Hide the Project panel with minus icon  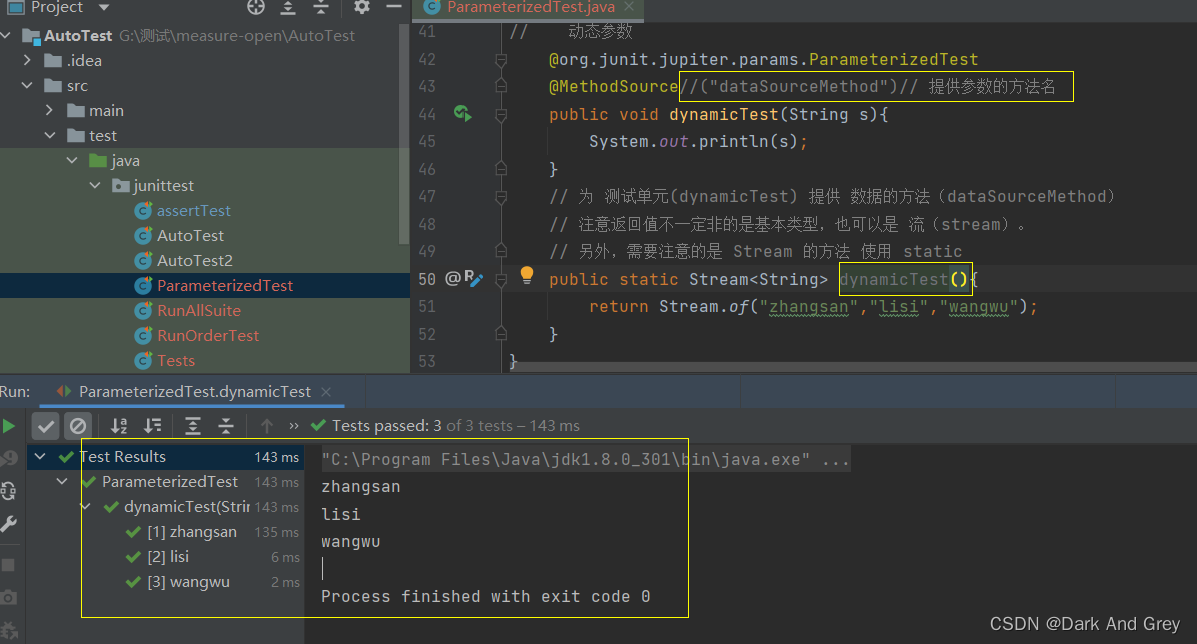[x=394, y=7]
